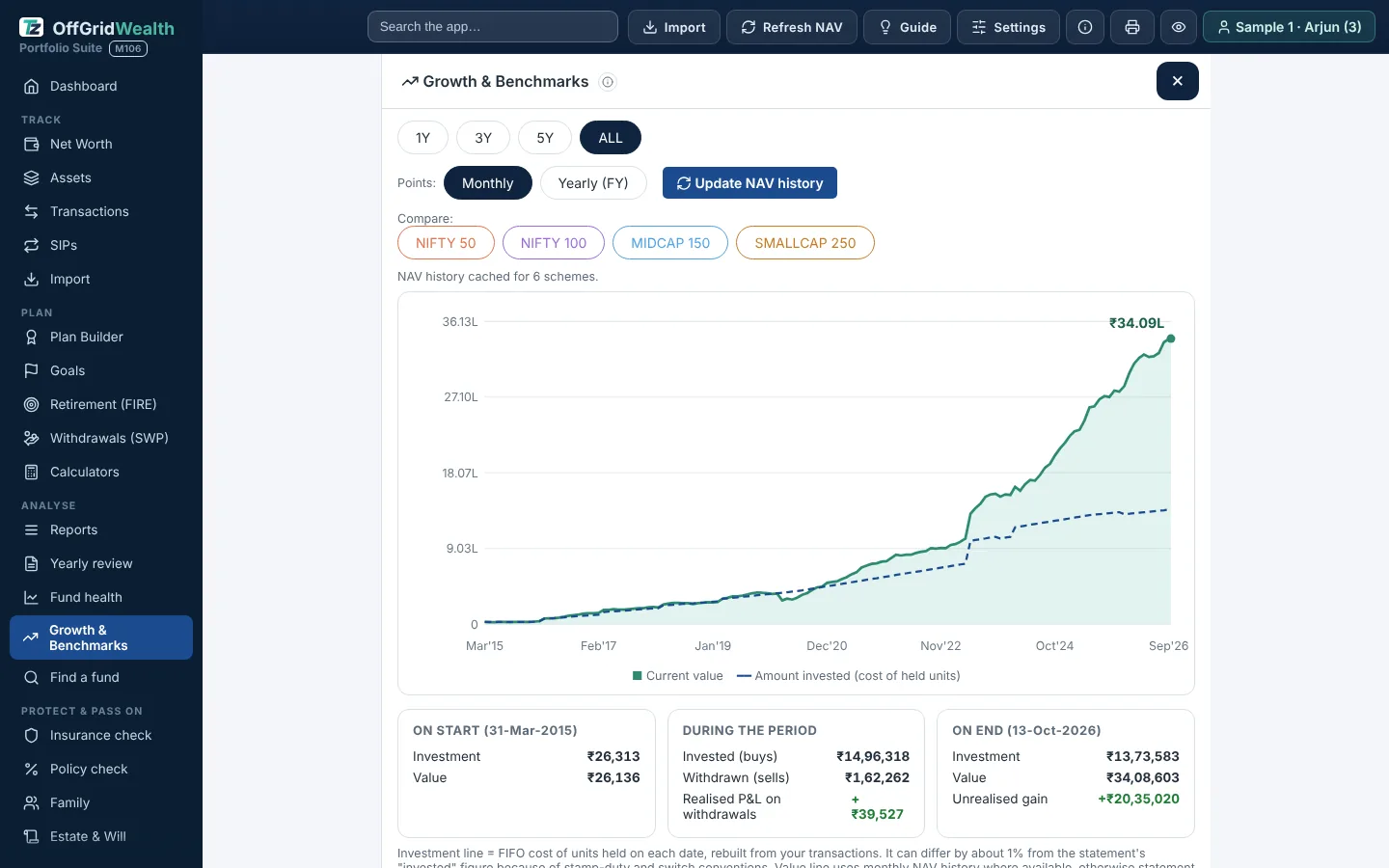Click the Import button in top bar

(674, 27)
